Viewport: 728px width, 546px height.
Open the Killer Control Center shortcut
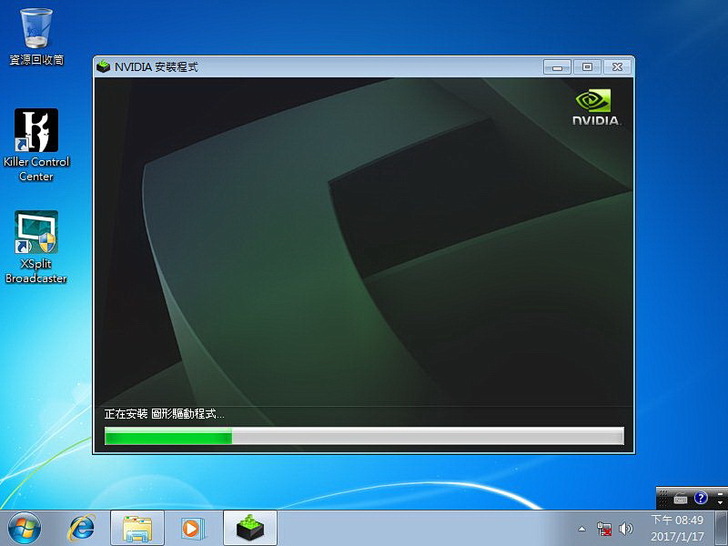(36, 145)
